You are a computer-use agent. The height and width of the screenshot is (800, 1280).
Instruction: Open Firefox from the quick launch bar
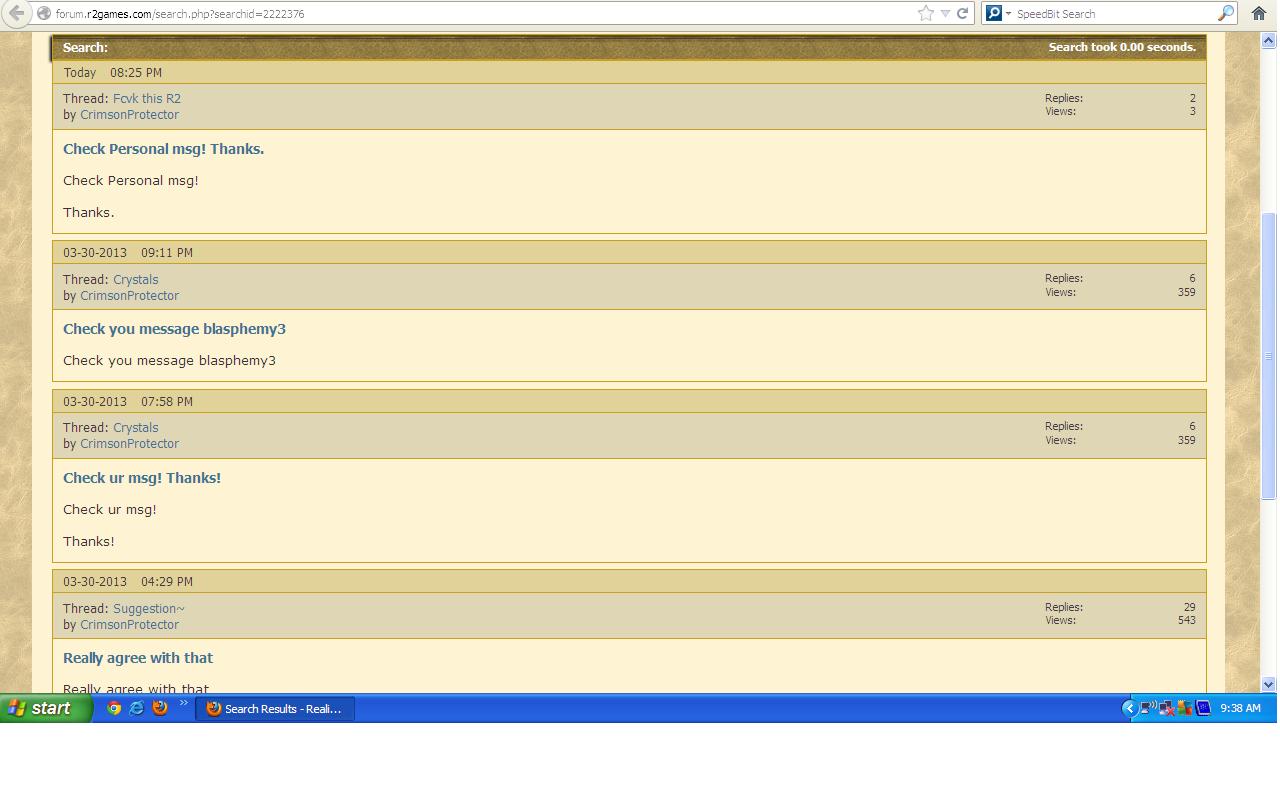(x=160, y=708)
